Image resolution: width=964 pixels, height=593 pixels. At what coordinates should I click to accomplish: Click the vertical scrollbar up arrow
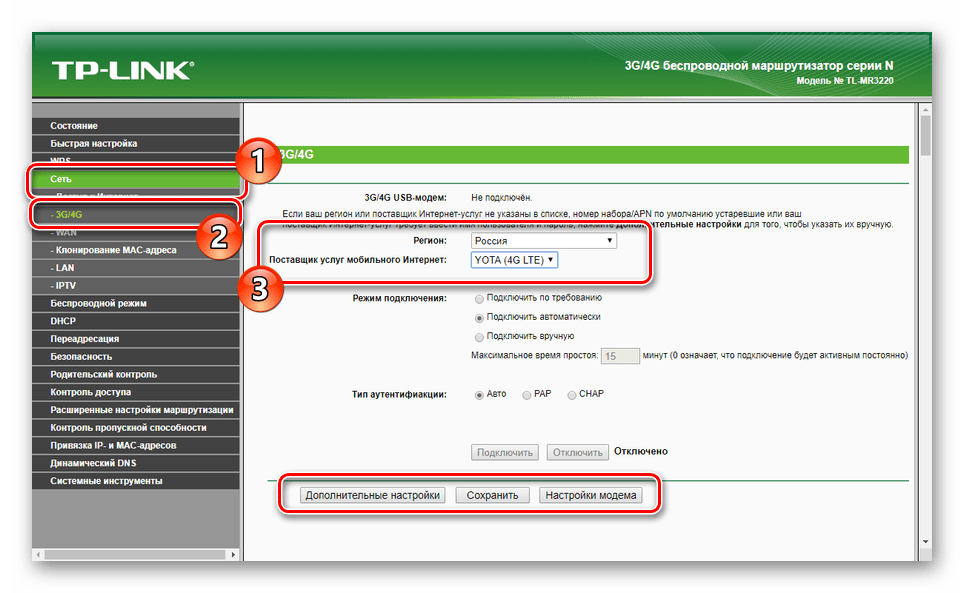click(x=925, y=110)
